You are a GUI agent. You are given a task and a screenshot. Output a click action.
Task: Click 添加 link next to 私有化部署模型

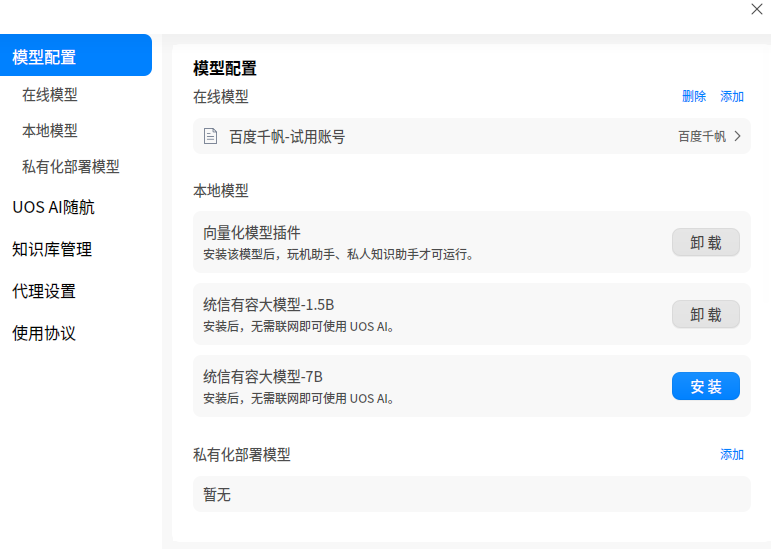(732, 454)
